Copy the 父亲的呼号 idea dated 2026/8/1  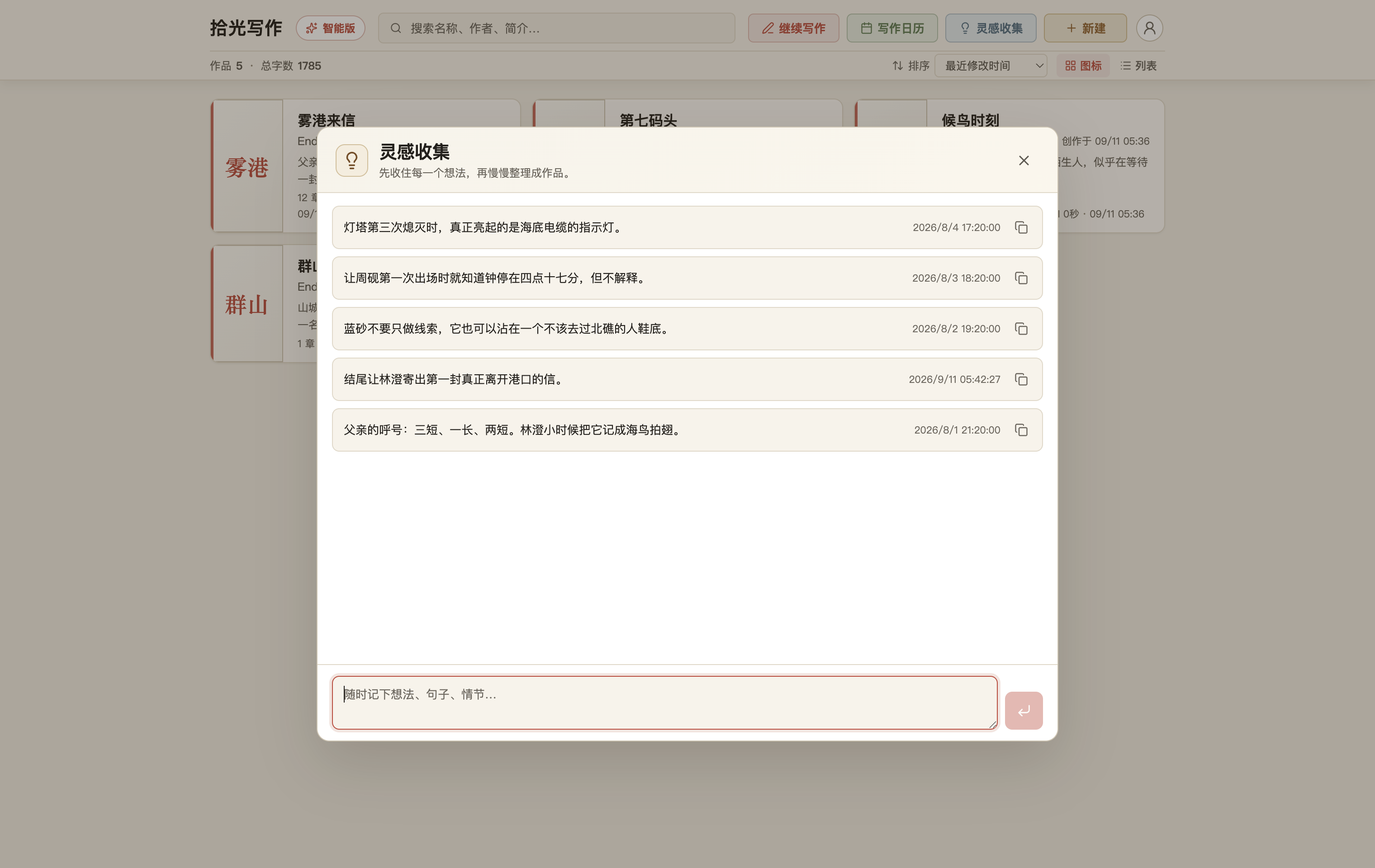(x=1021, y=430)
